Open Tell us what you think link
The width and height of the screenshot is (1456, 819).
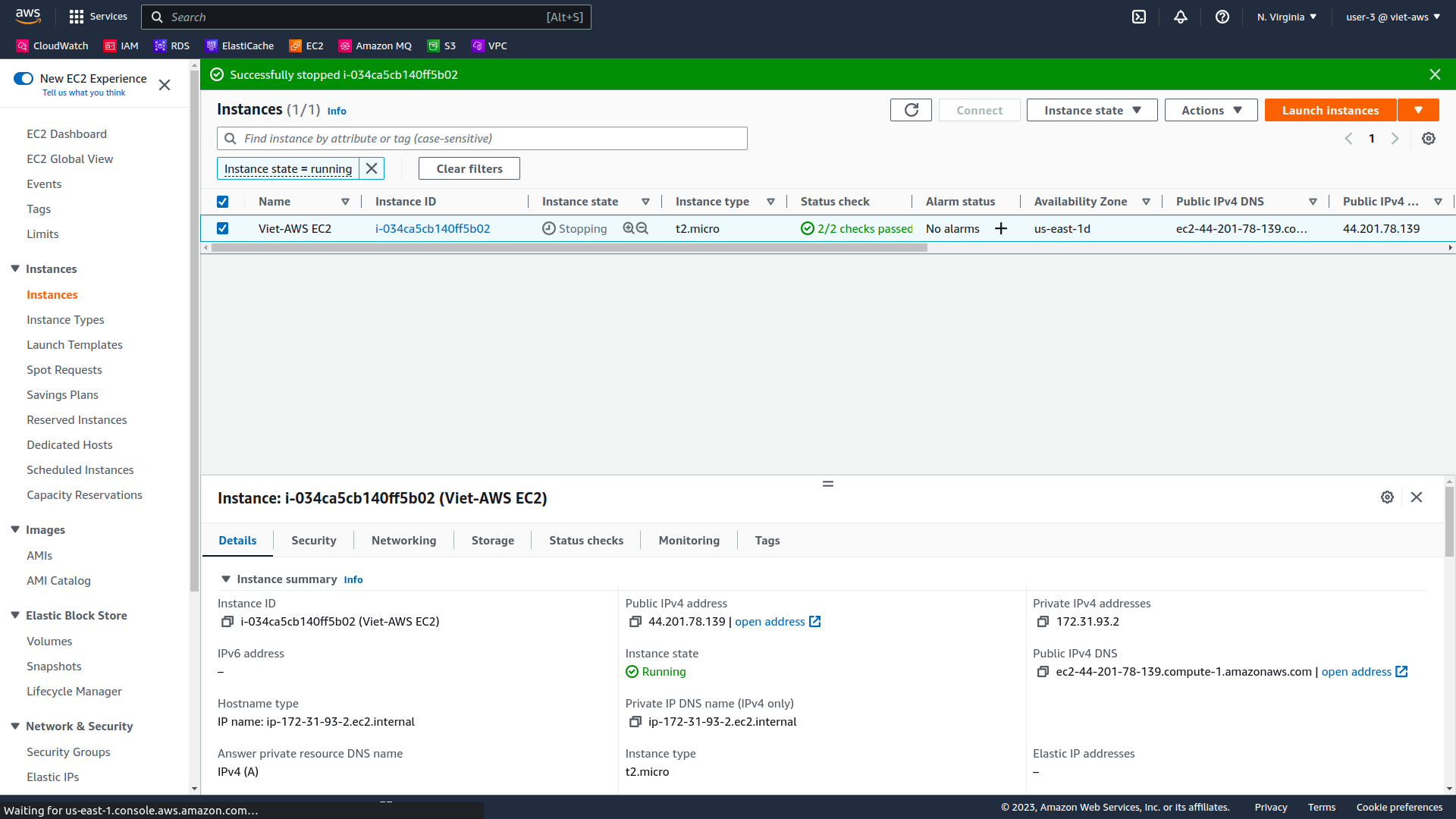(x=83, y=93)
